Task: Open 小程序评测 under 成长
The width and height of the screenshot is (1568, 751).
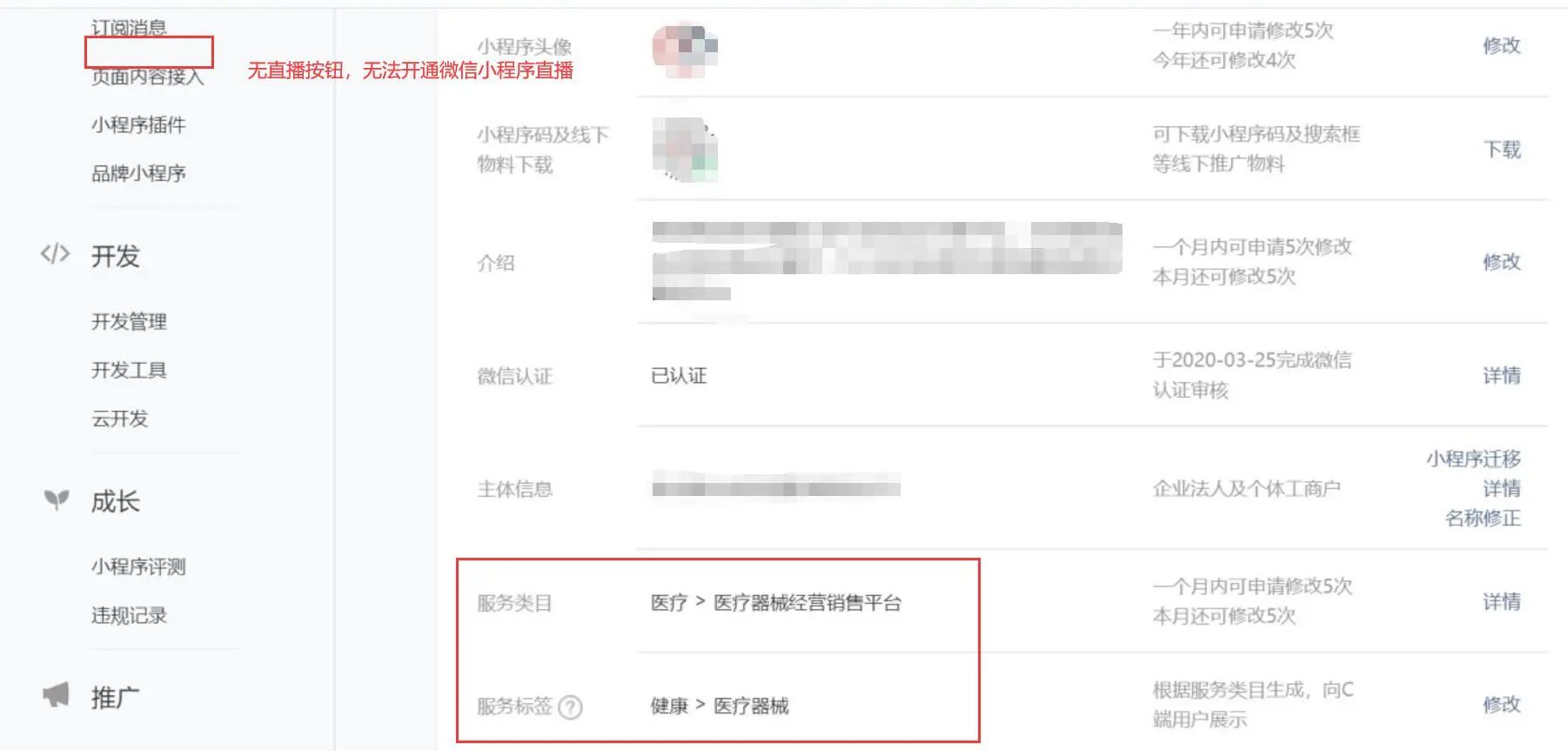Action: point(138,567)
